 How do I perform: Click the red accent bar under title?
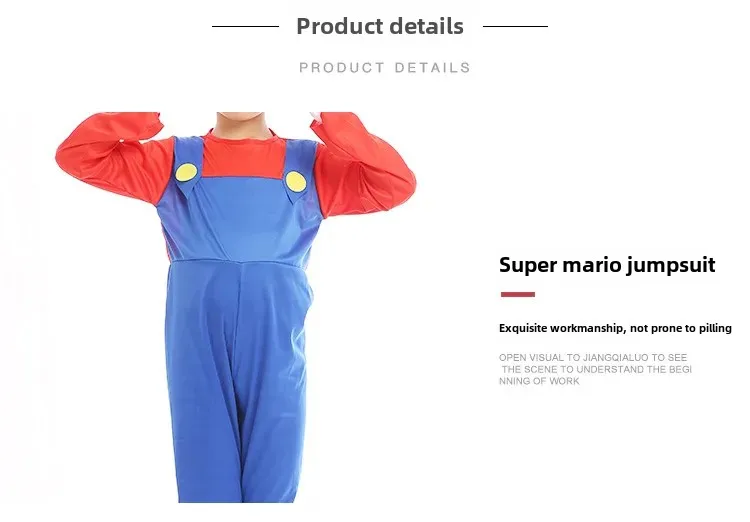518,294
